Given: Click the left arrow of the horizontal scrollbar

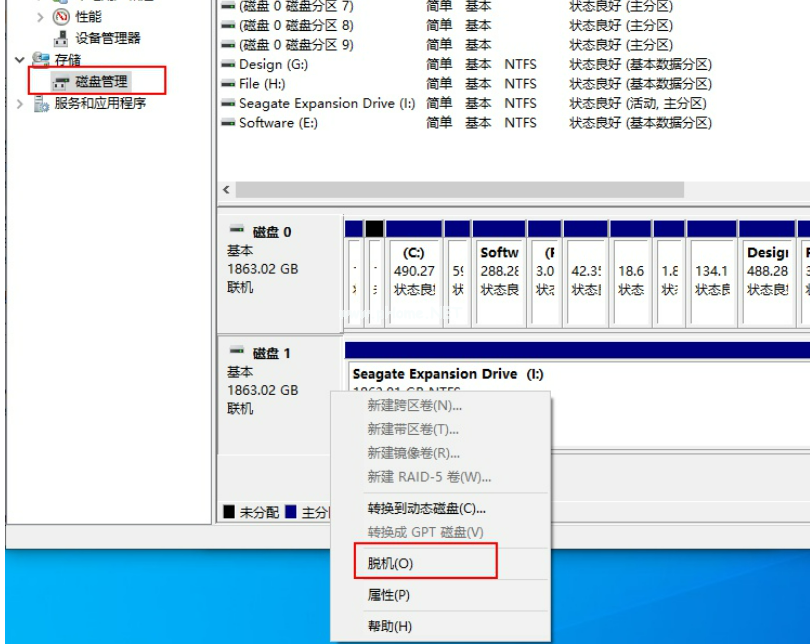Looking at the screenshot, I should tap(227, 190).
